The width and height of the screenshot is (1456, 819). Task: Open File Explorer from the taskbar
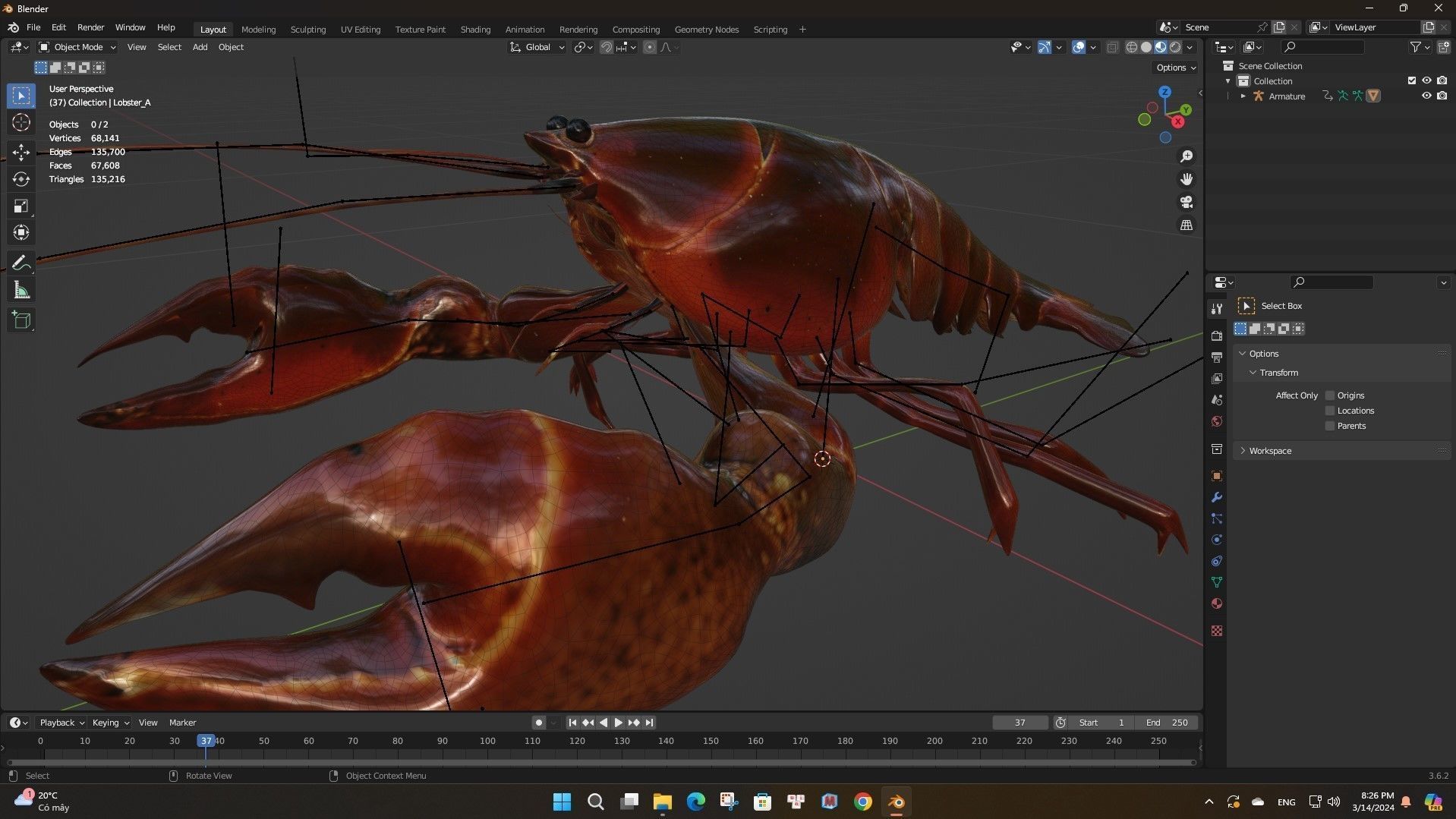click(x=662, y=802)
